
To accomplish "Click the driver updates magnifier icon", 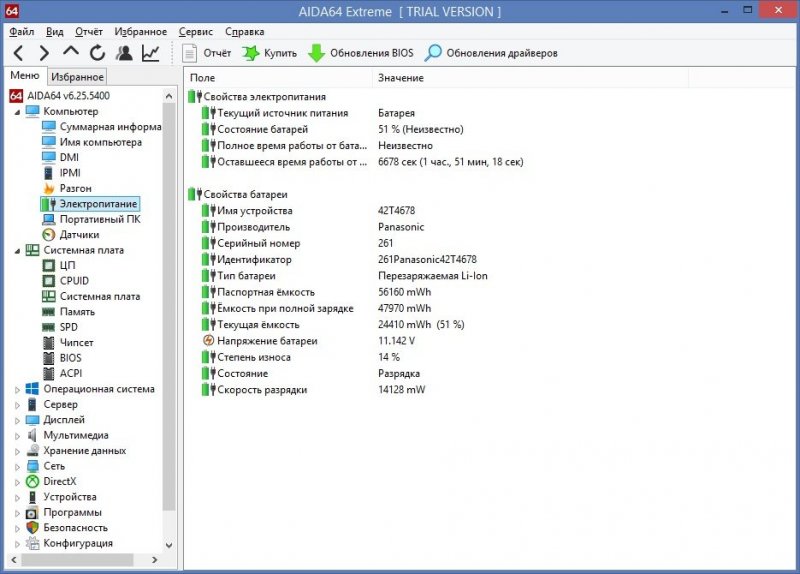I will pos(433,53).
